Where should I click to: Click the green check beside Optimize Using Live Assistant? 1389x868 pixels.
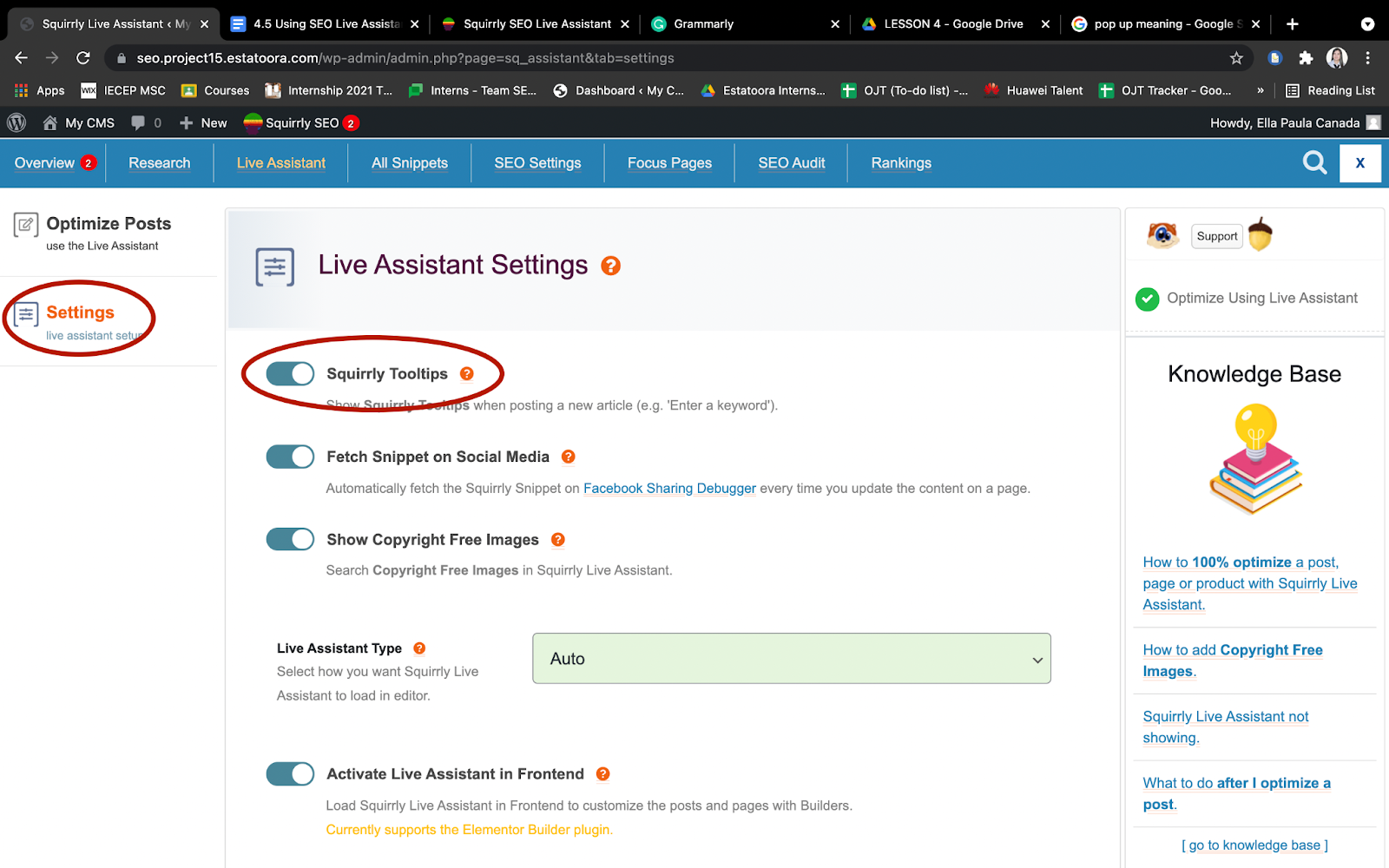pyautogui.click(x=1148, y=299)
